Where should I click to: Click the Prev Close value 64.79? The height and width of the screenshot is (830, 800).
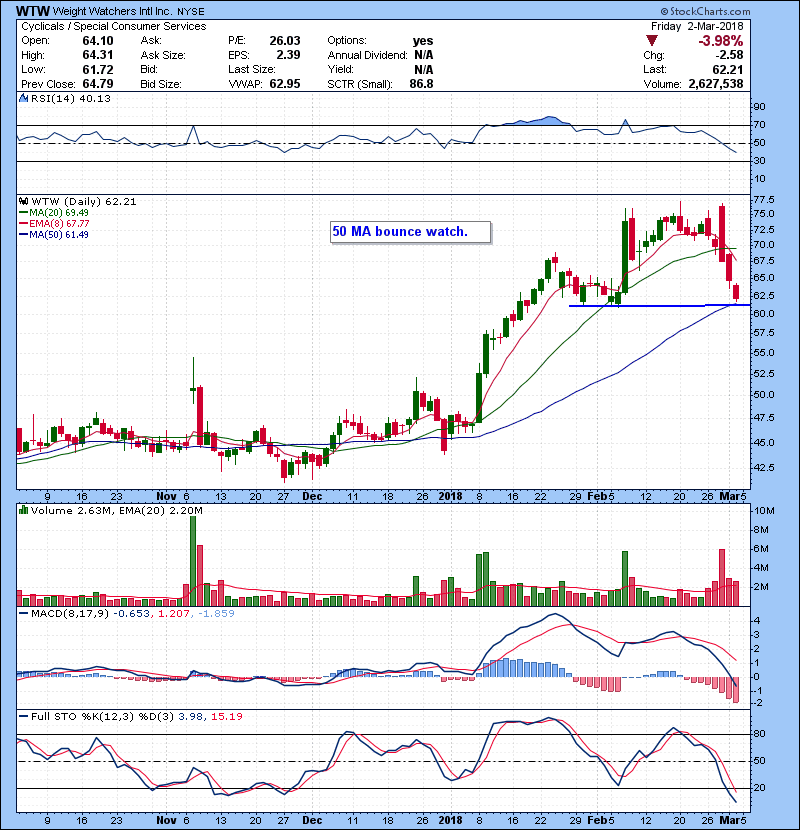point(97,84)
